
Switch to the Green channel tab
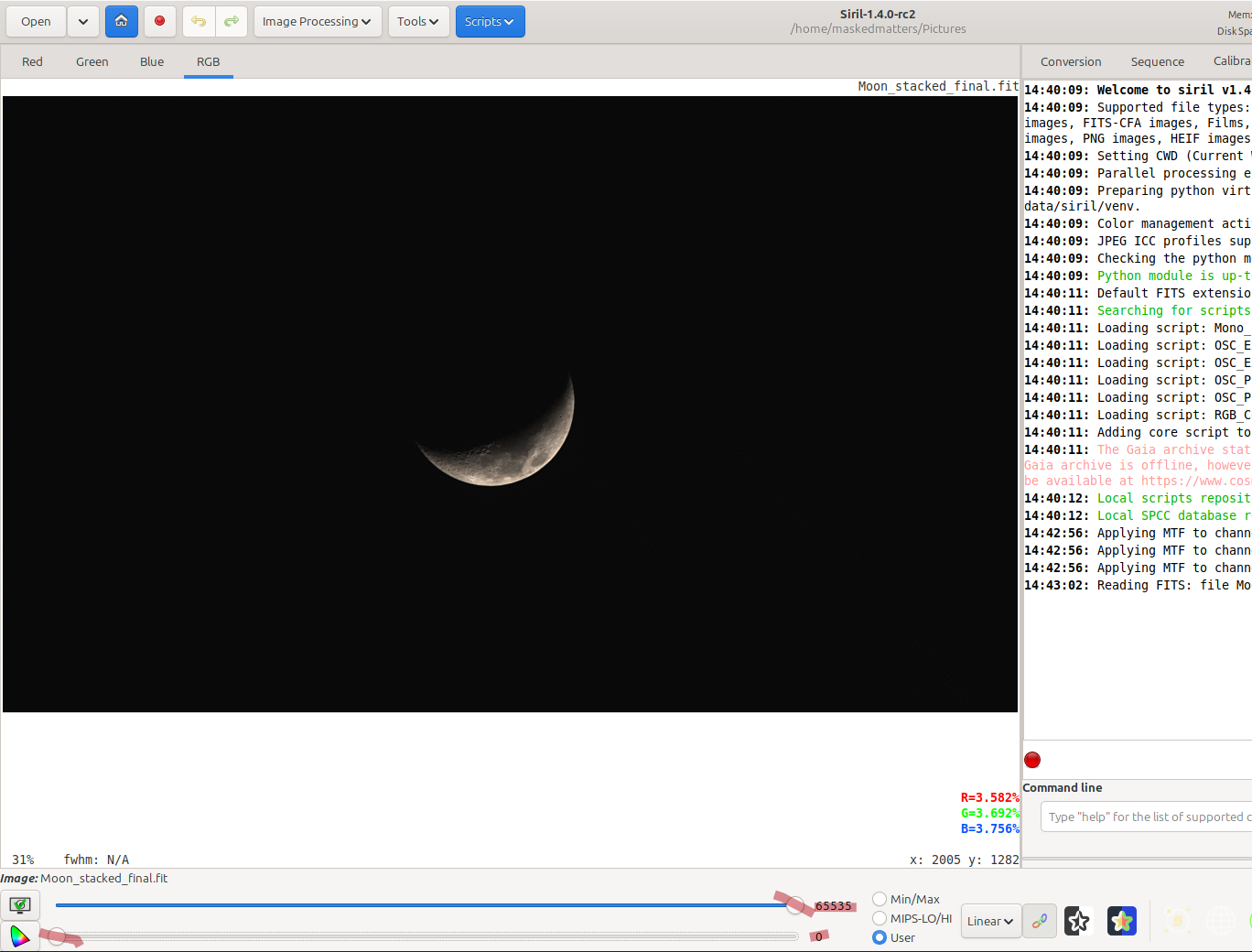pos(92,61)
